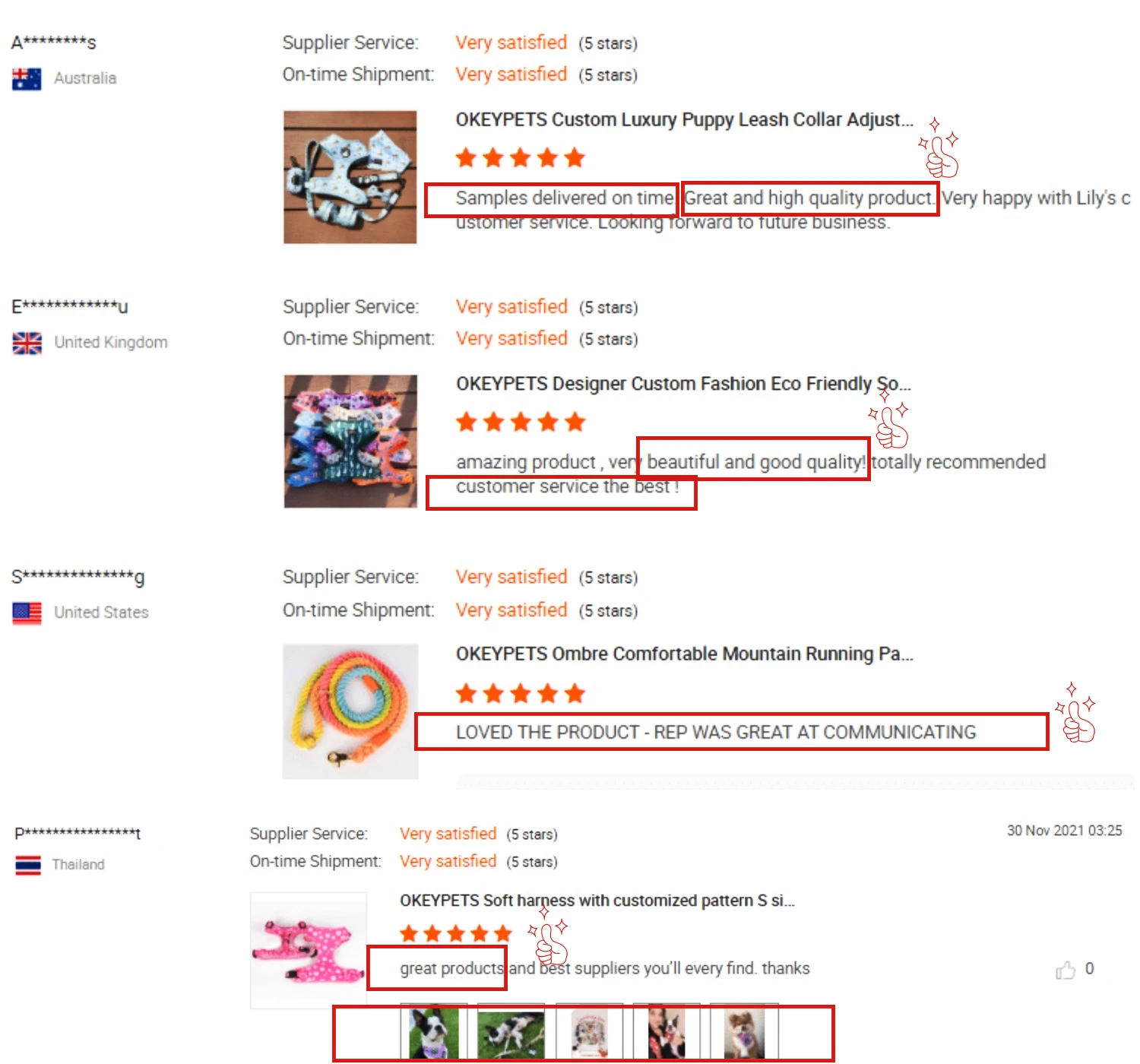The width and height of the screenshot is (1140, 1064).
Task: Click the United Kingdom flag icon
Action: point(27,344)
